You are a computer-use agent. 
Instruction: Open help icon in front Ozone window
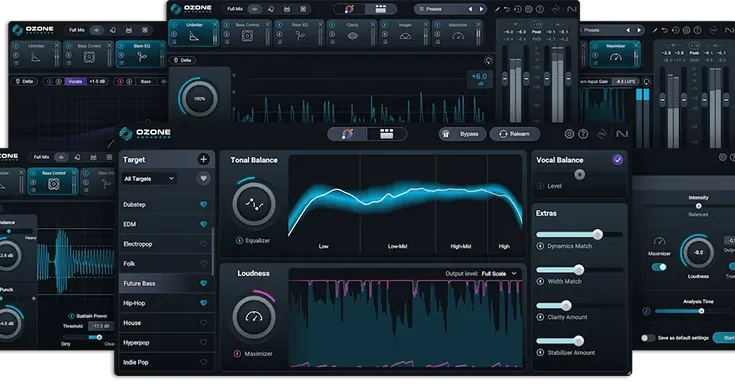coord(583,134)
